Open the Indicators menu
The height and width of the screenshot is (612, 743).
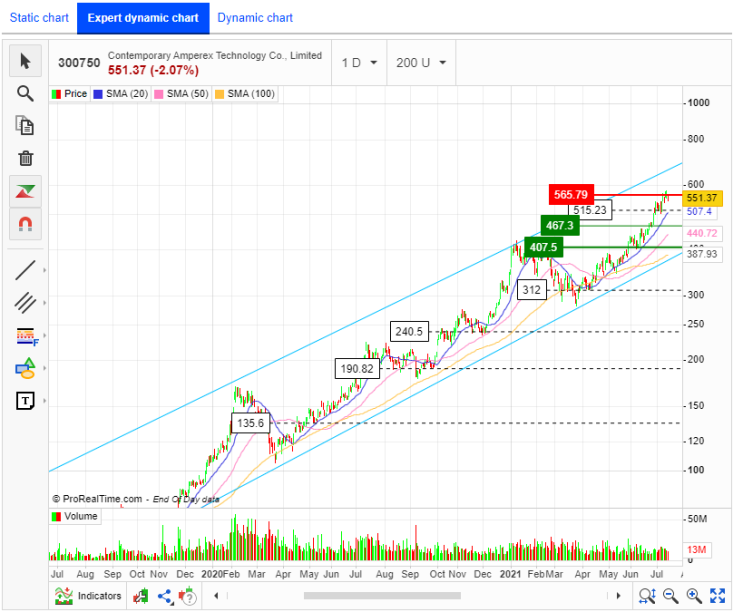pyautogui.click(x=88, y=596)
